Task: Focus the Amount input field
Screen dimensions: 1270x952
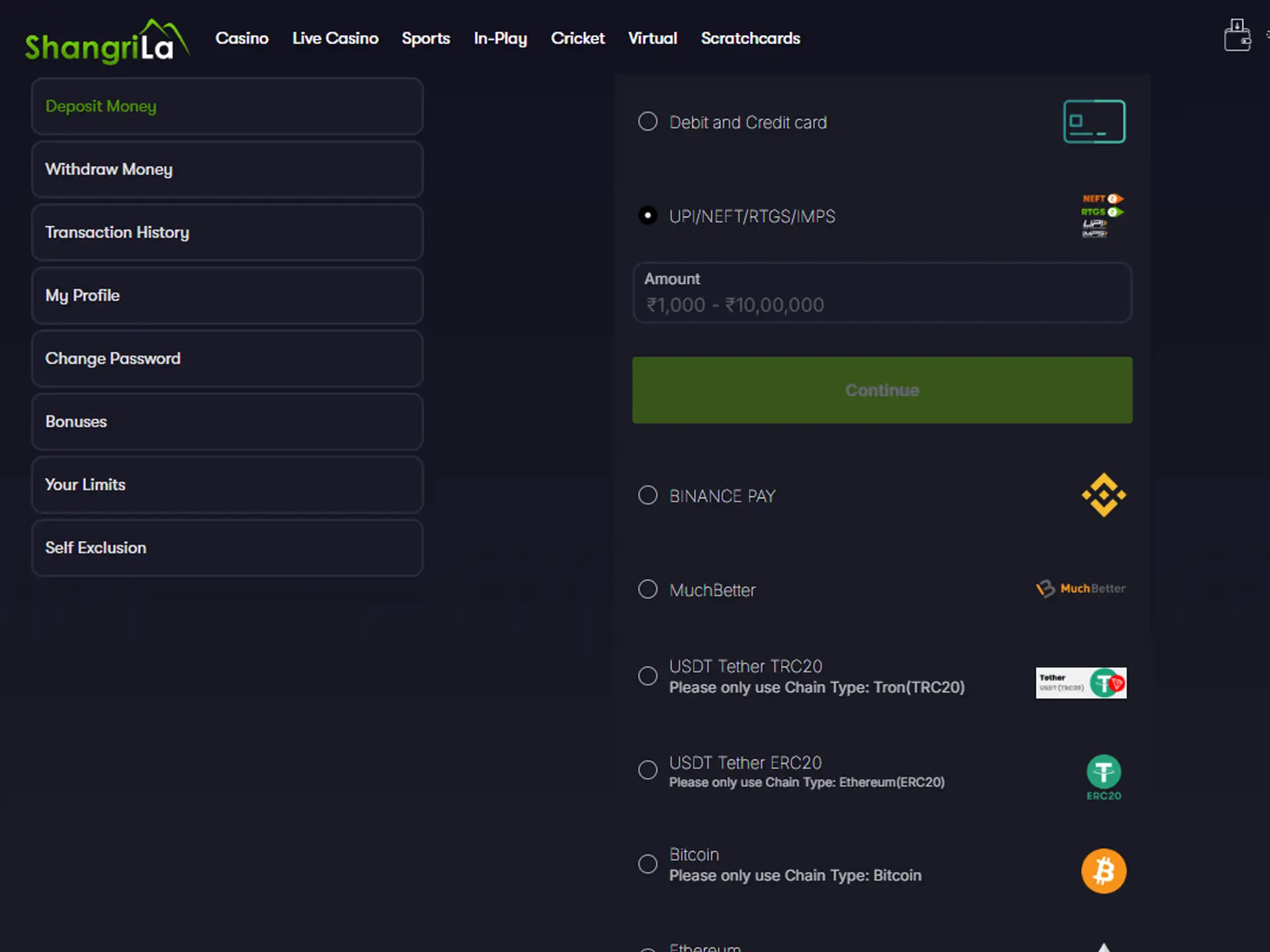Action: [x=882, y=293]
